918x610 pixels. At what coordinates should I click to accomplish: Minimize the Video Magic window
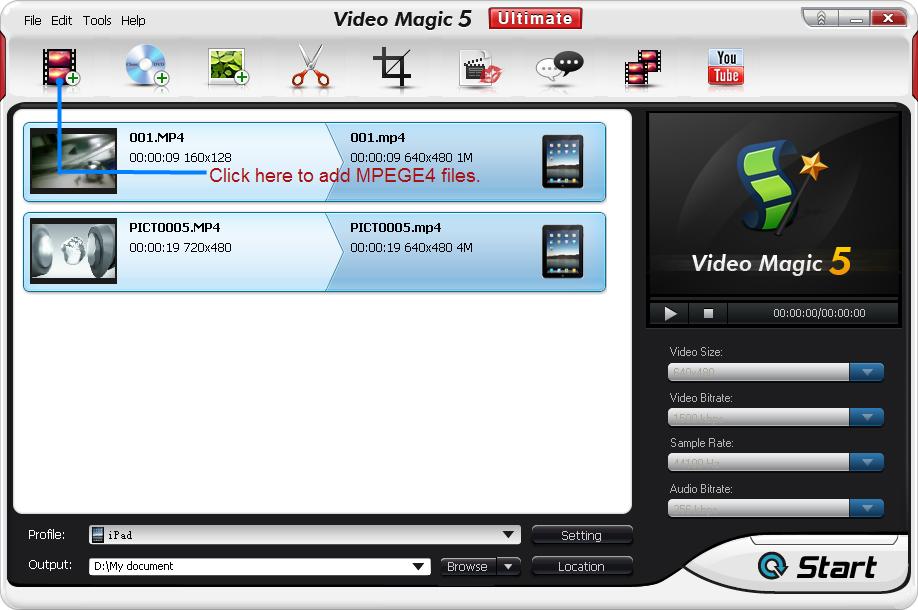[855, 19]
